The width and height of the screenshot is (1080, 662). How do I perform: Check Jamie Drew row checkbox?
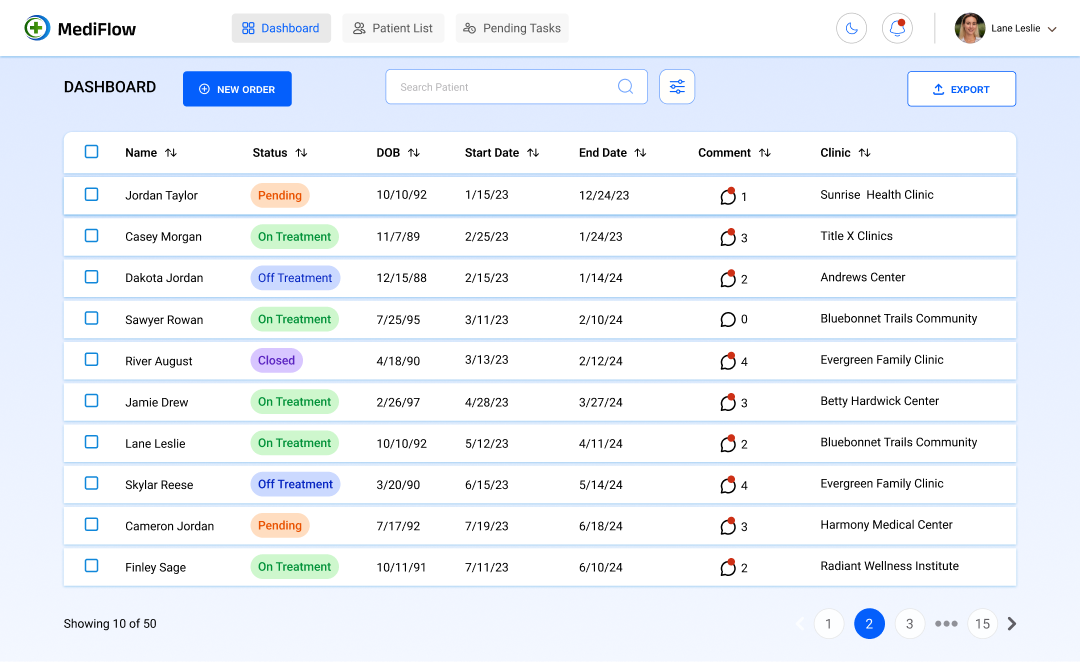[91, 401]
